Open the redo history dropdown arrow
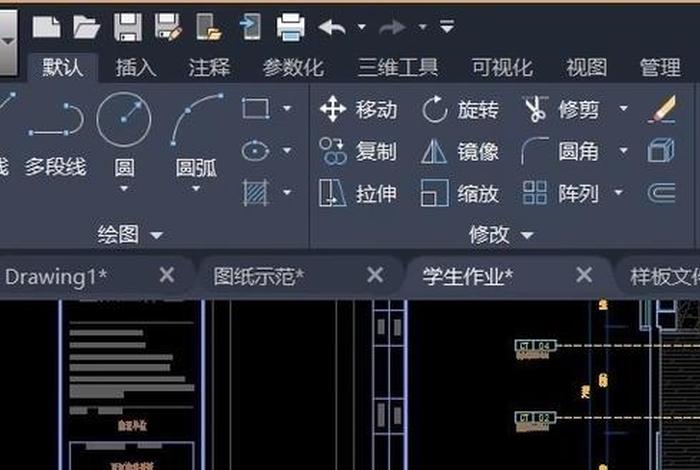The height and width of the screenshot is (470, 700). tap(422, 27)
